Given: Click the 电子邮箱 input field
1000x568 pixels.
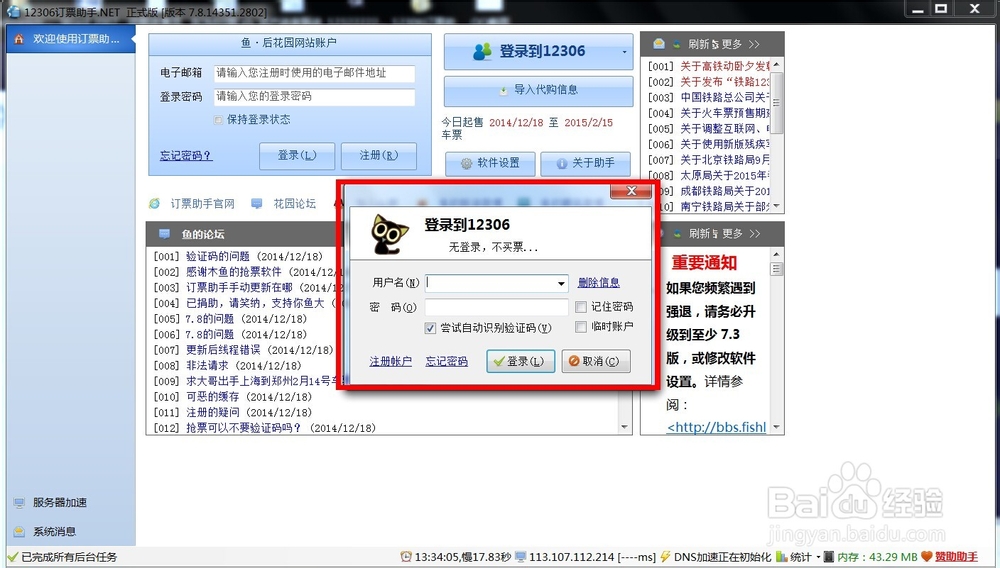Looking at the screenshot, I should 314,73.
